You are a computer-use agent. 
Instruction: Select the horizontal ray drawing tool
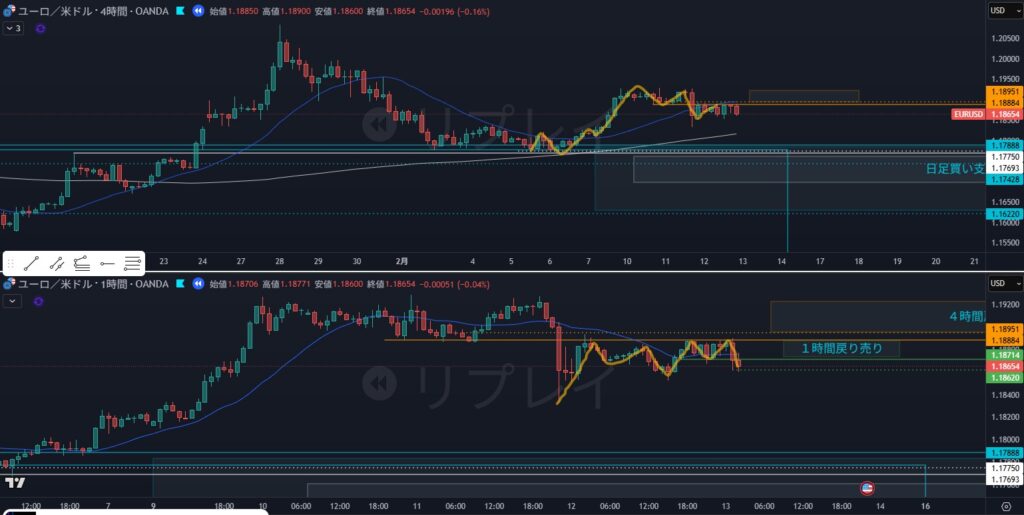coord(107,264)
